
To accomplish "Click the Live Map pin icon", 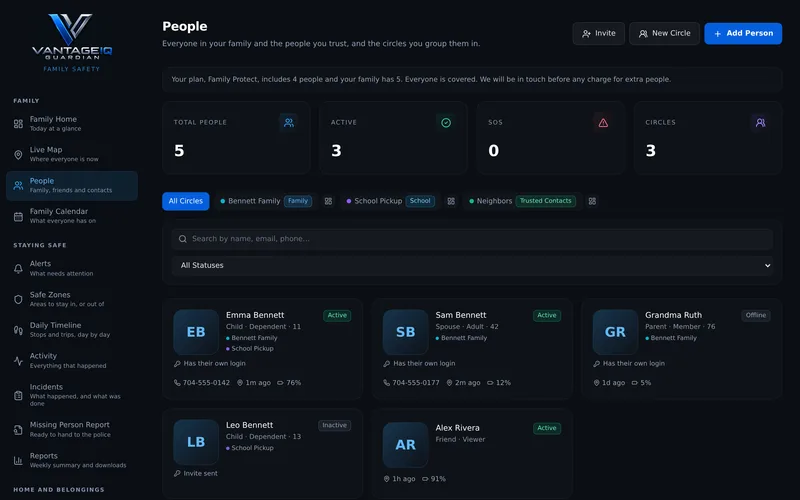I will [18, 155].
